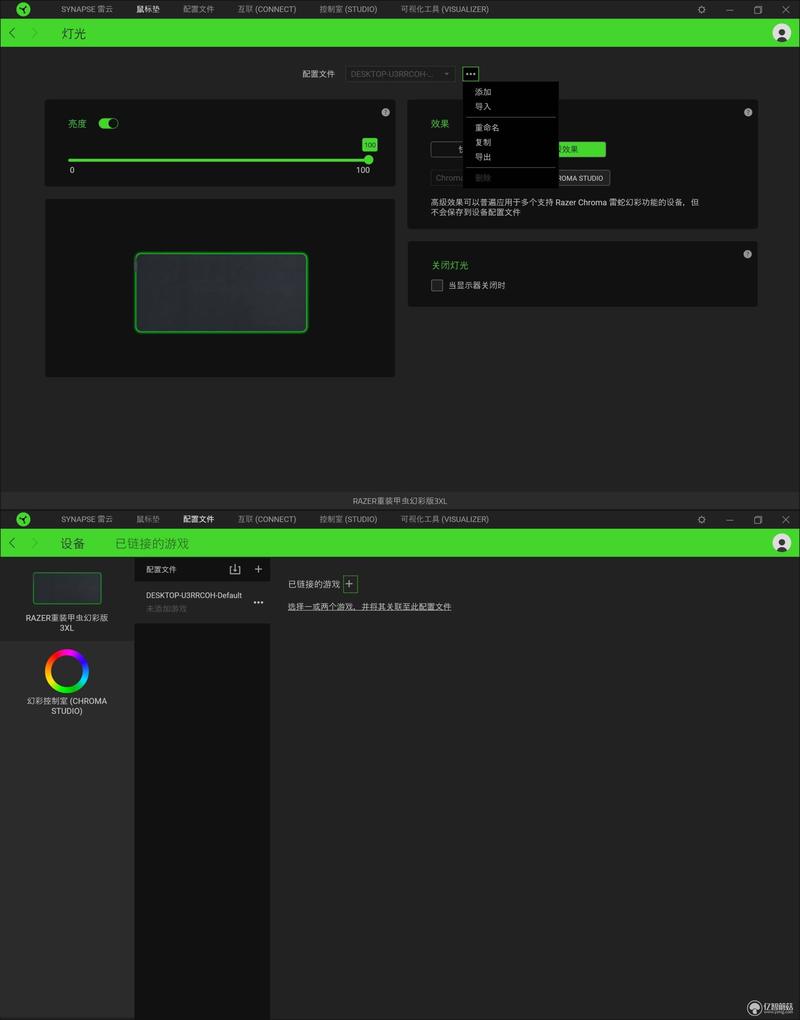Open 控制室 (STUDIO) tab in 设备 window
Viewport: 800px width, 1020px height.
pos(348,519)
